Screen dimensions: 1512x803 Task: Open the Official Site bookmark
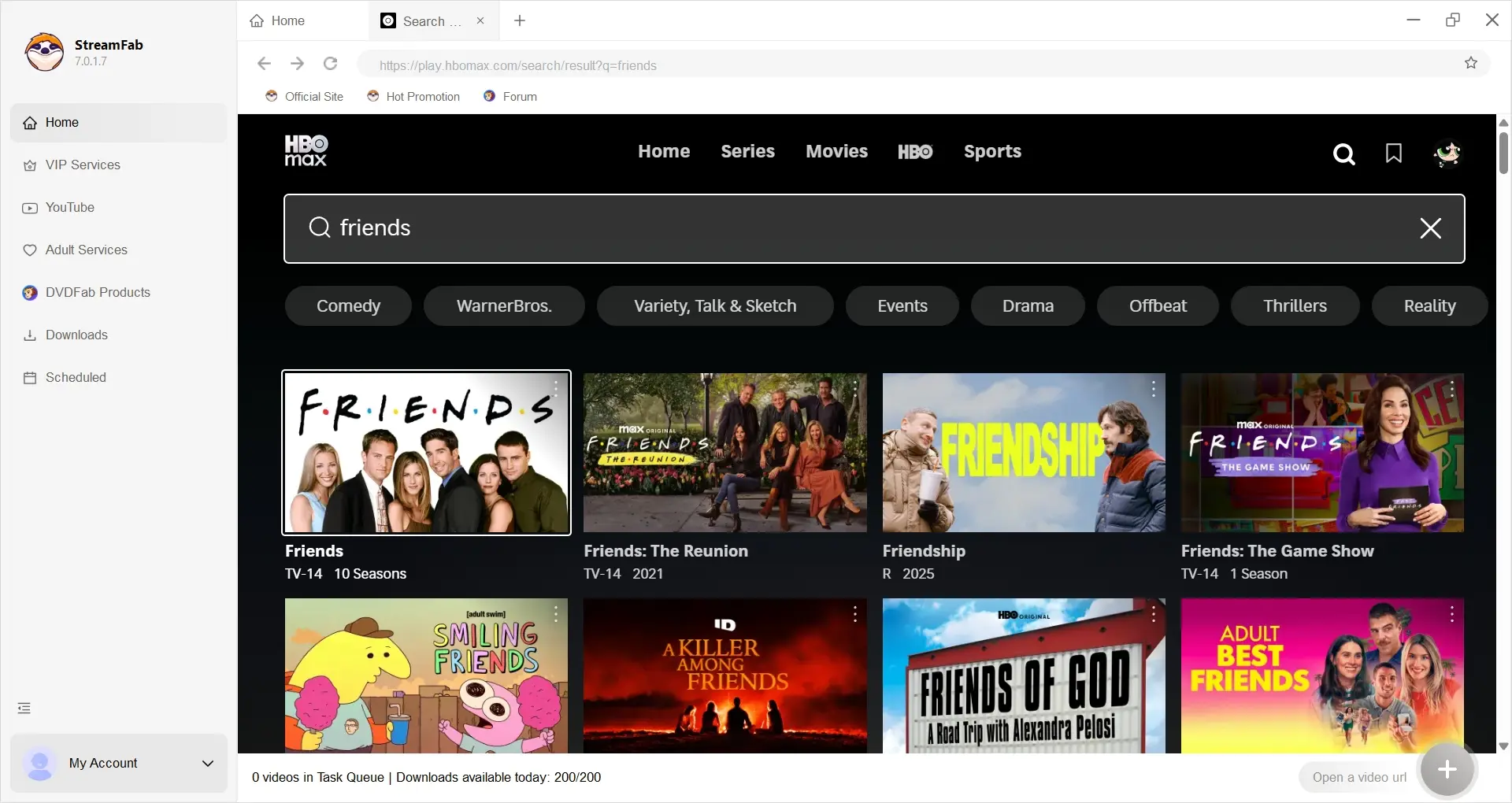[305, 96]
